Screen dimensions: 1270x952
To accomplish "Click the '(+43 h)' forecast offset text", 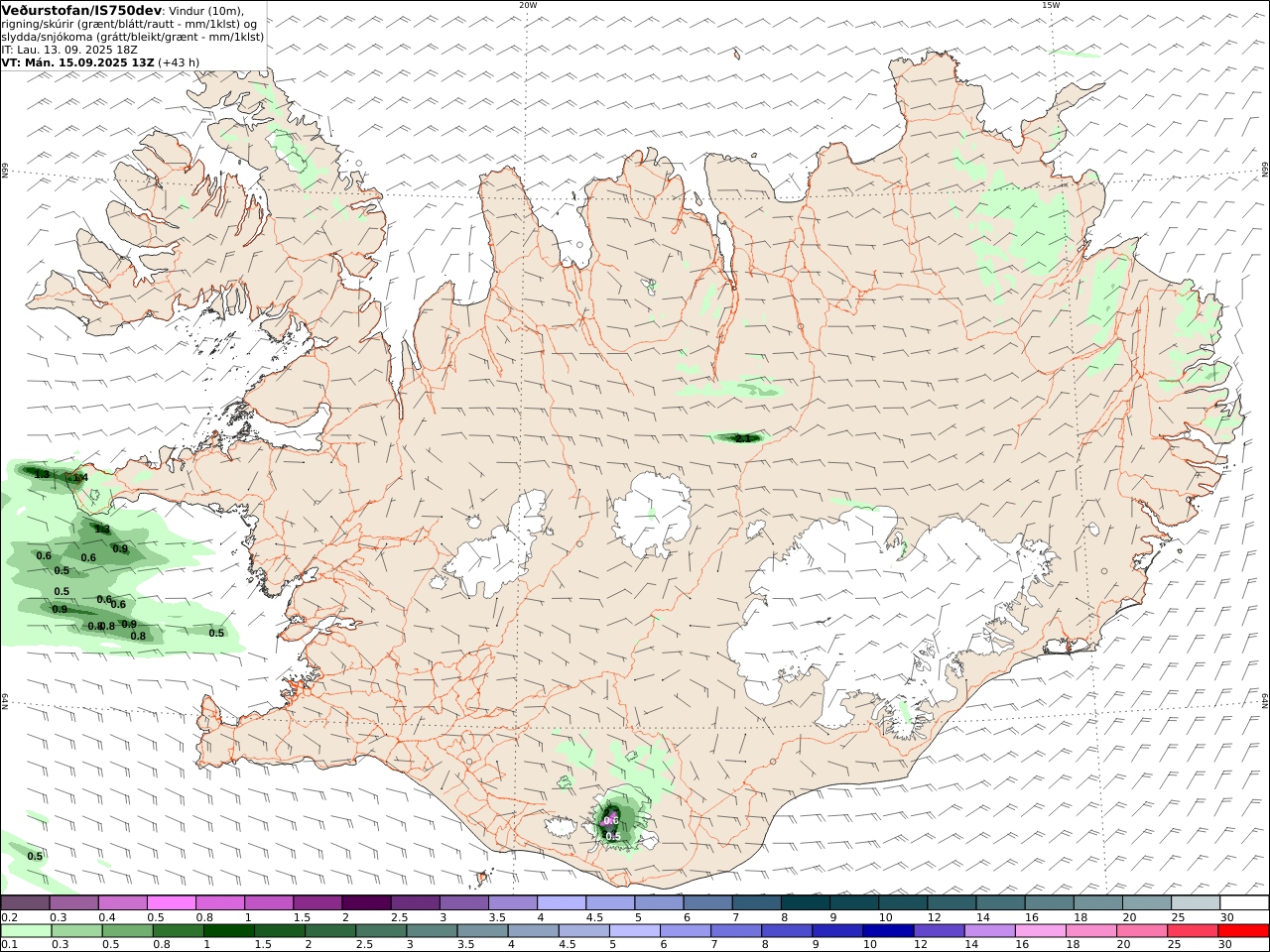I will [x=179, y=62].
